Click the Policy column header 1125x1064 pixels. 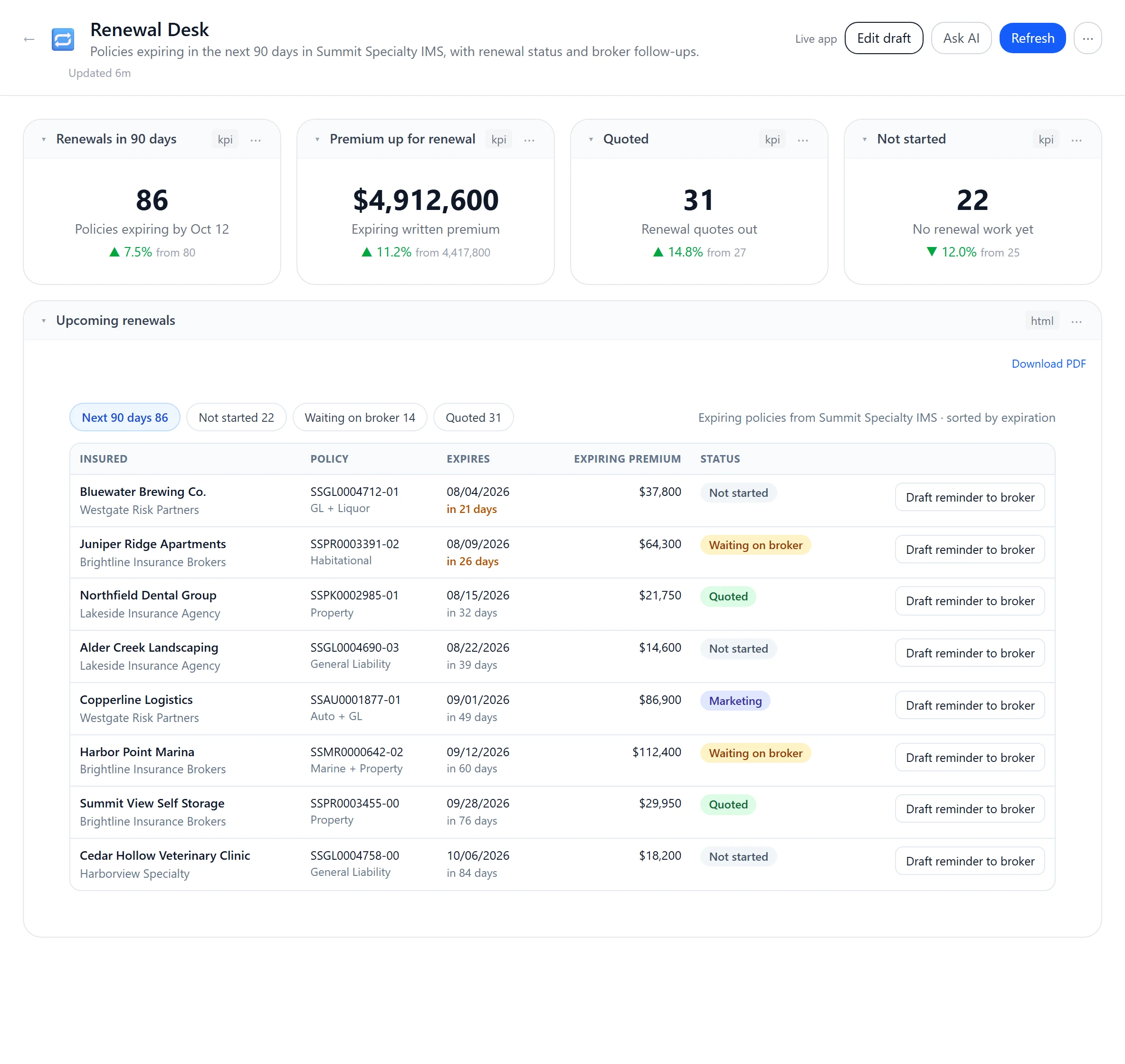click(x=329, y=459)
